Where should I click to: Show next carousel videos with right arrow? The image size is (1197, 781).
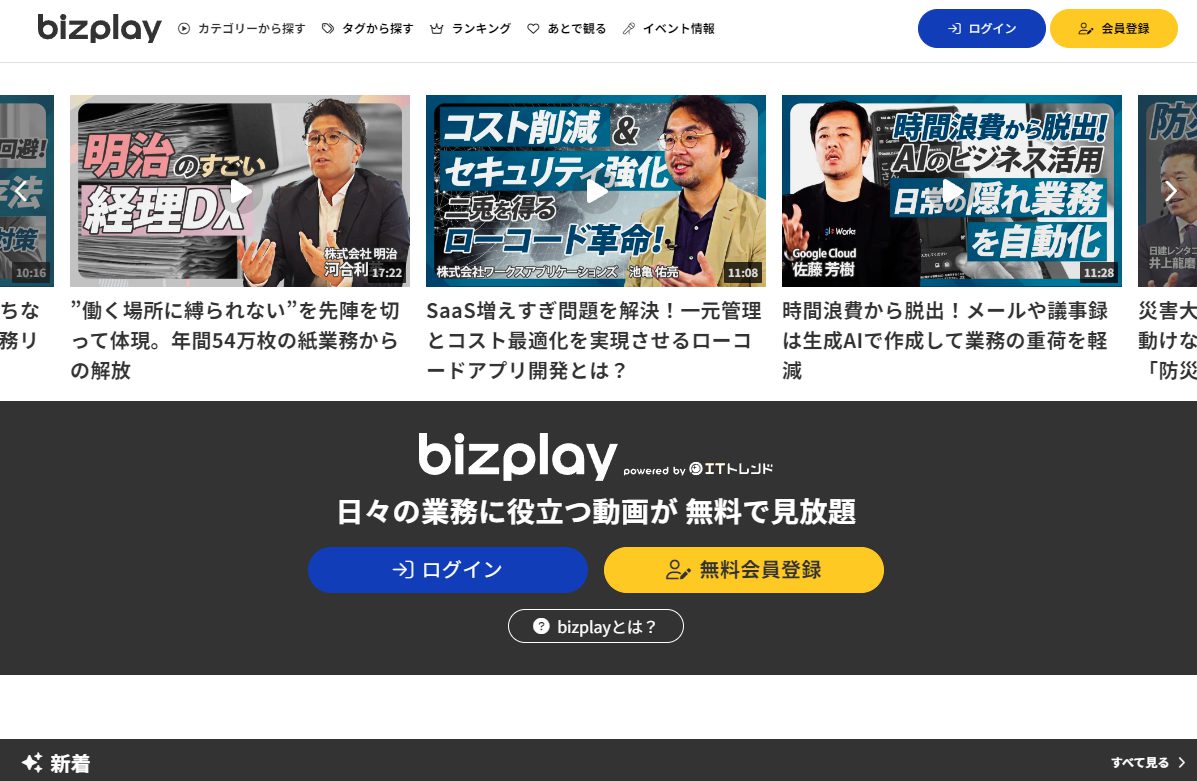point(1171,191)
